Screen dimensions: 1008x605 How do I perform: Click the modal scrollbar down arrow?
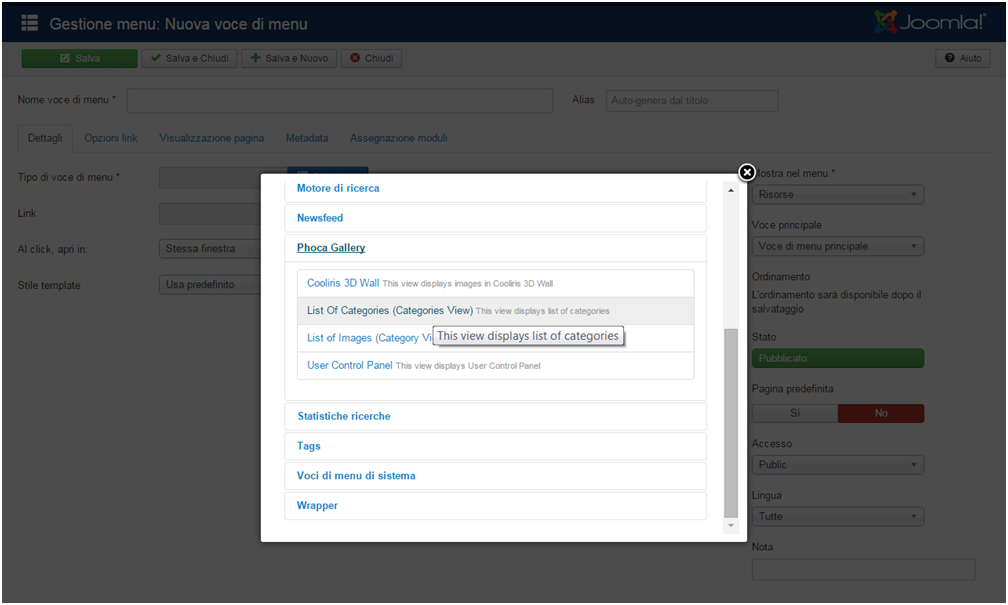pyautogui.click(x=730, y=525)
